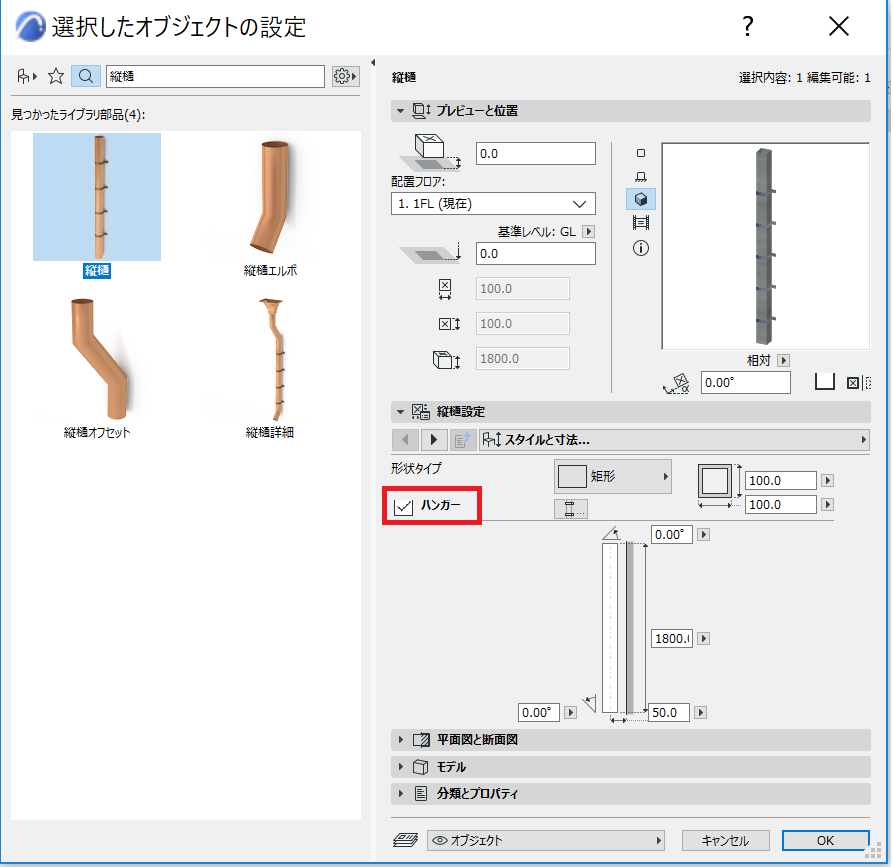893x867 pixels.
Task: Close the 選択したオブジェクトの設定 dialog
Action: tap(838, 26)
